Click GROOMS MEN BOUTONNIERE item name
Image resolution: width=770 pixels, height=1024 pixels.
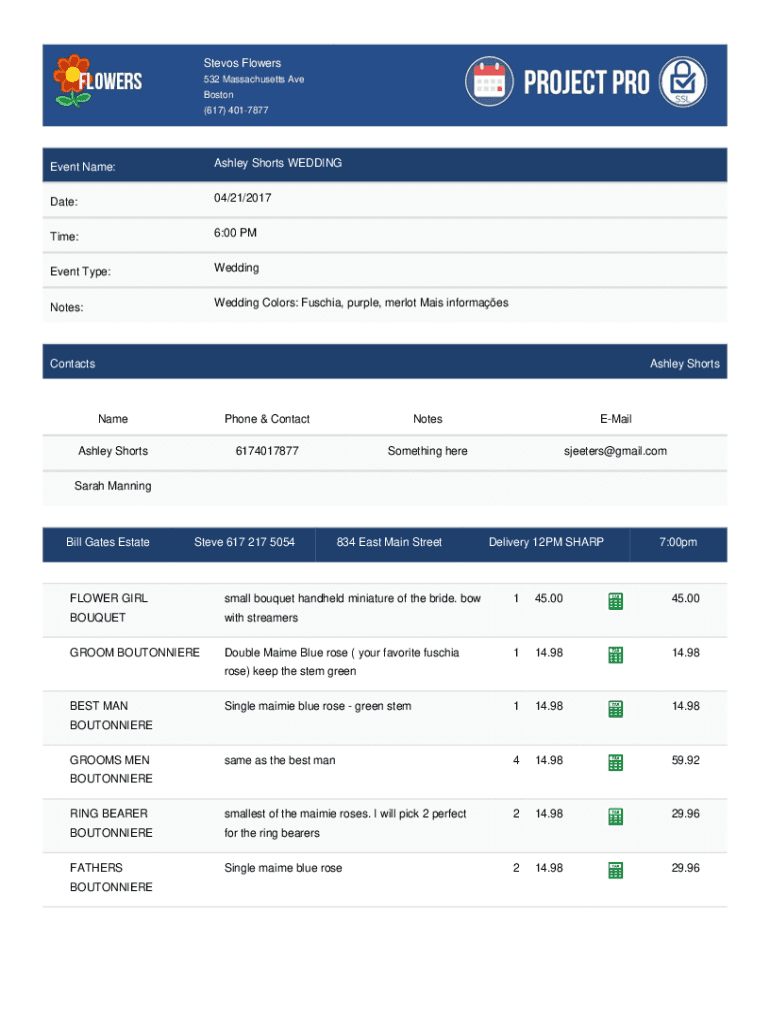111,769
